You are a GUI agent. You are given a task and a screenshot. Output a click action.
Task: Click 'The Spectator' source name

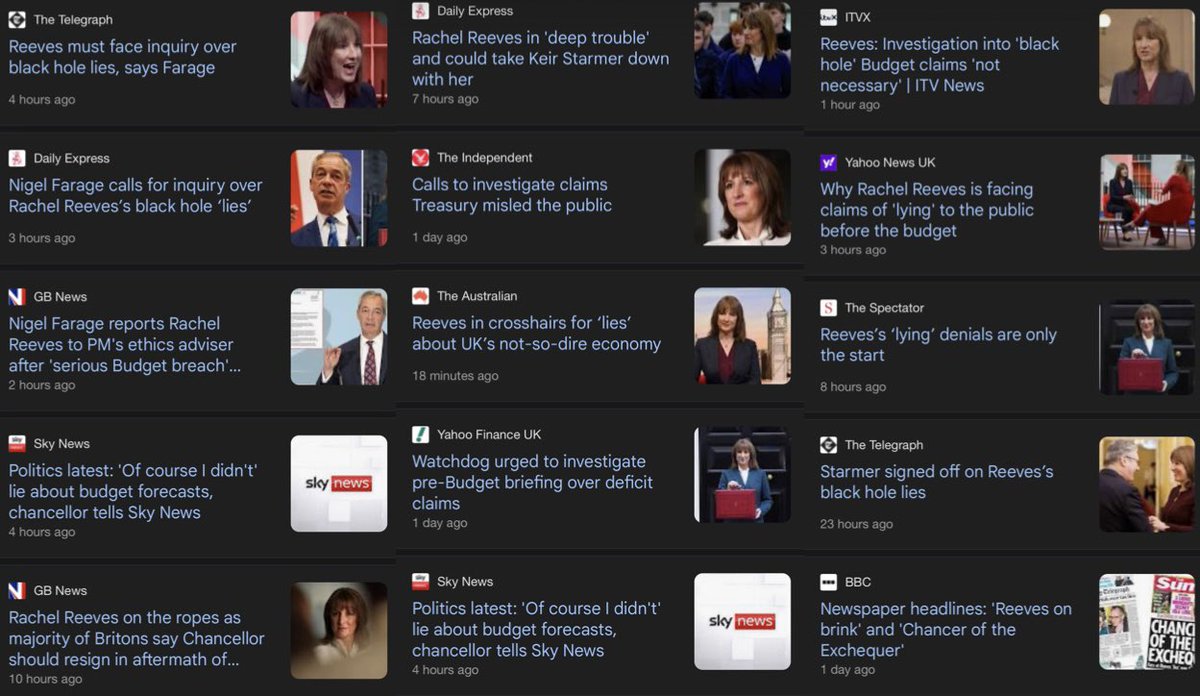click(x=884, y=308)
